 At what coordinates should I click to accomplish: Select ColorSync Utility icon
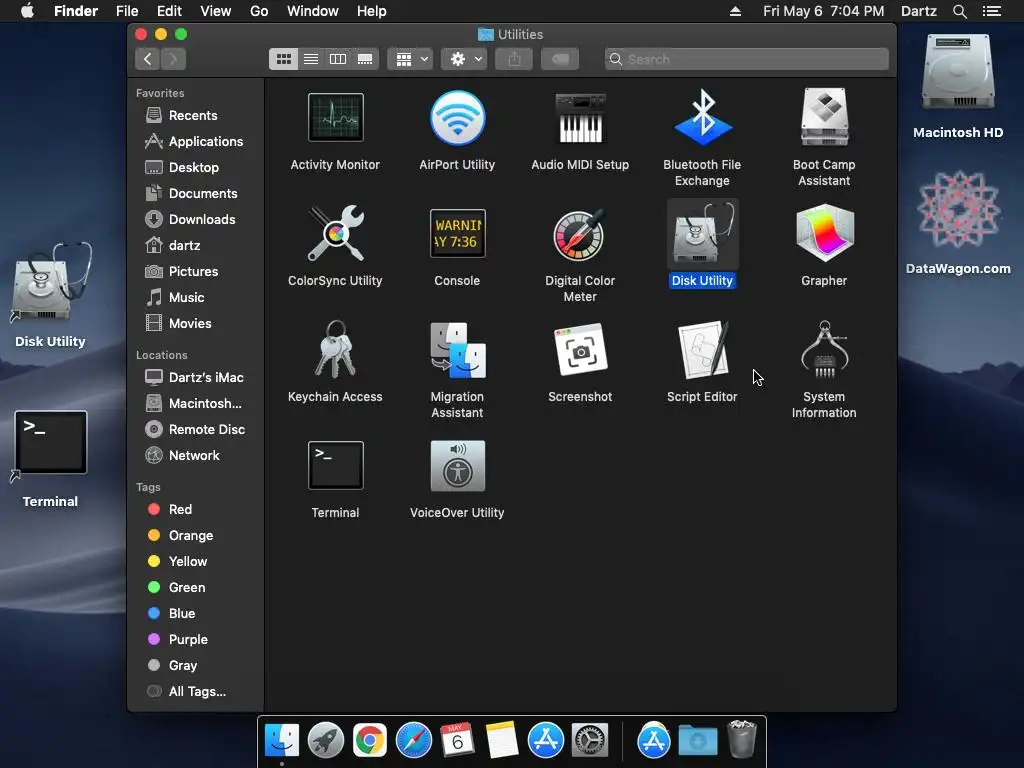(x=335, y=234)
